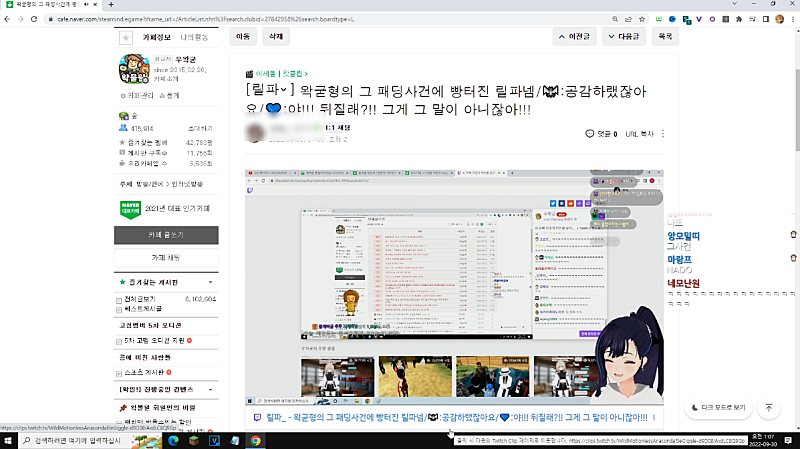Click the favorite star icon beside 카페정보
800x449 pixels.
click(x=126, y=37)
